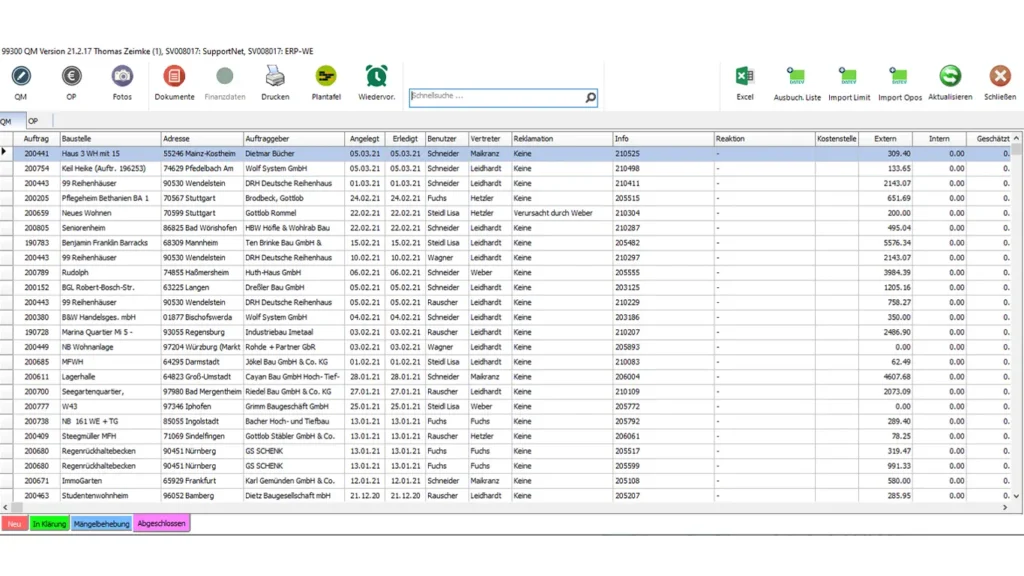
Task: Click the red Neu status legend
Action: point(14,523)
